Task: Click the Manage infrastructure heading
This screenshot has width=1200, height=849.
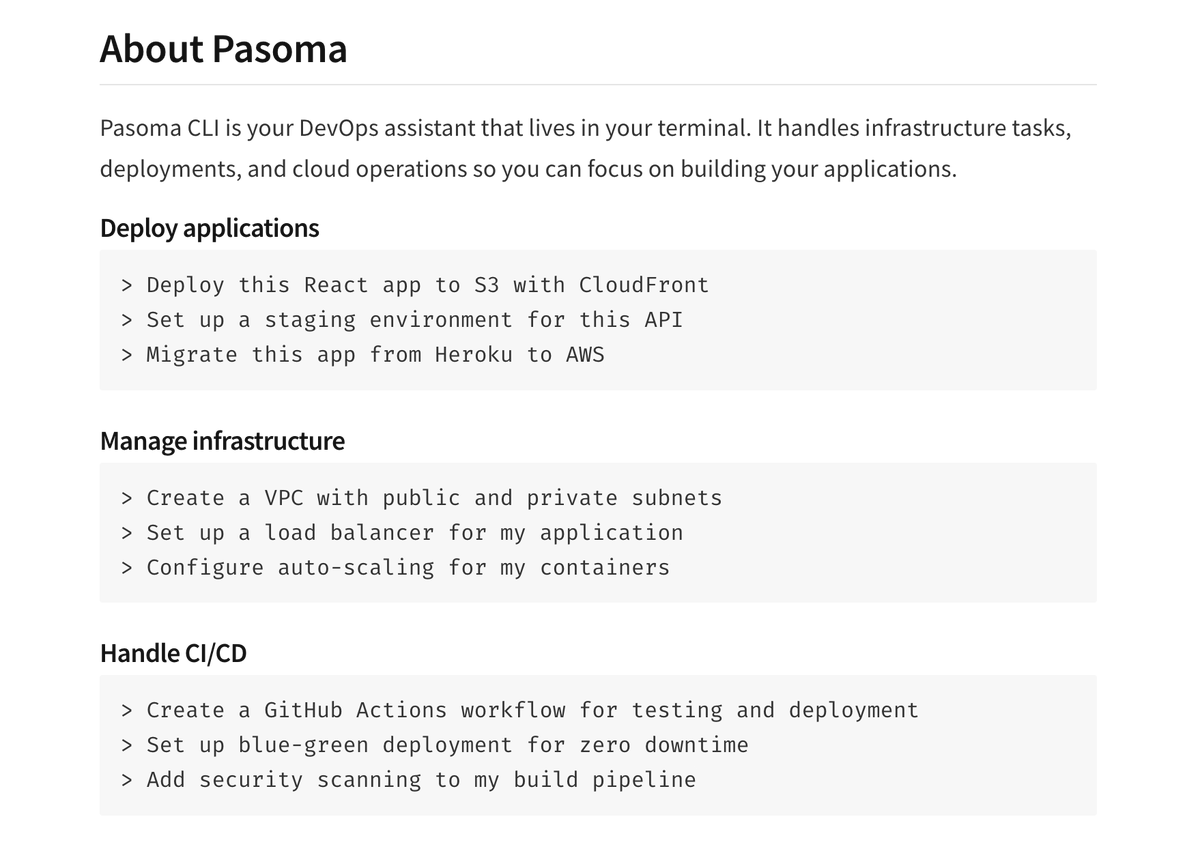Action: (222, 441)
